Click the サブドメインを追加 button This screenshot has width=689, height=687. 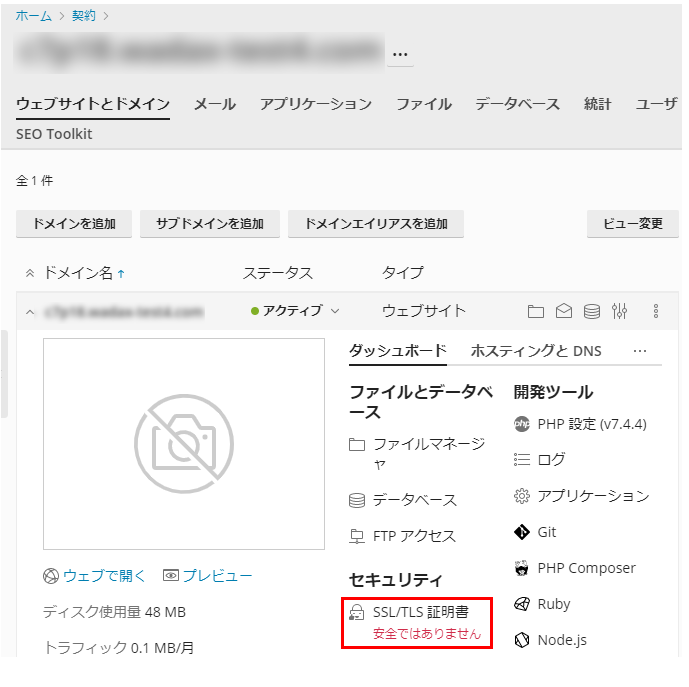(210, 224)
